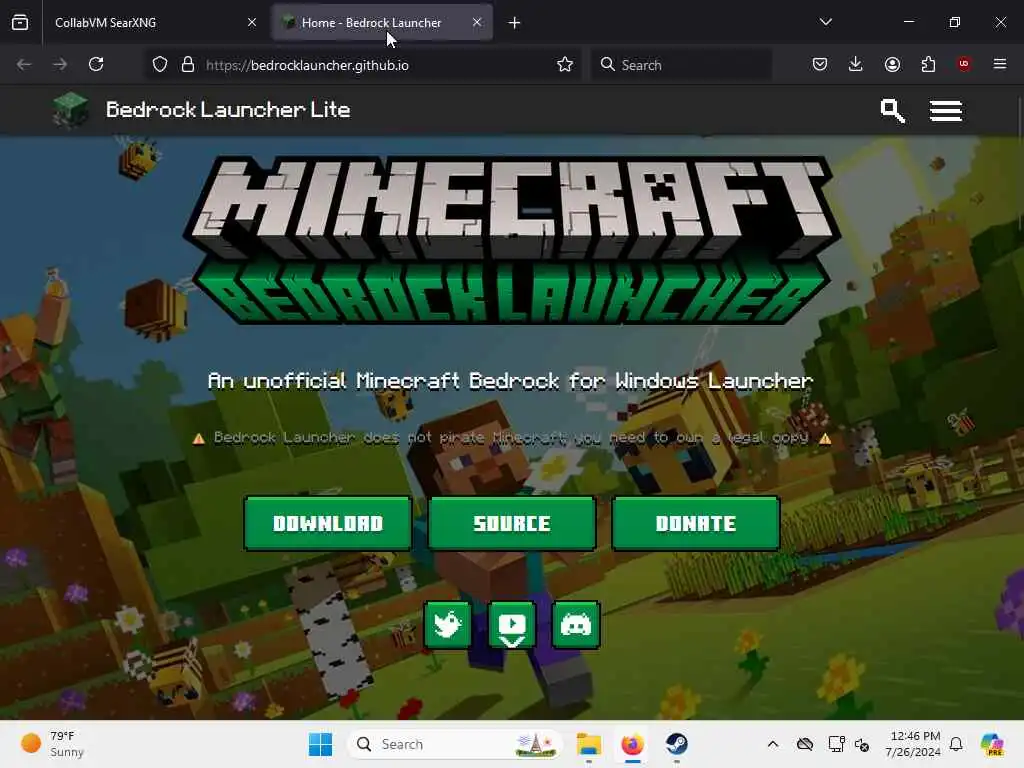Viewport: 1024px width, 768px height.
Task: Open the Firefox application menu
Action: pos(1000,64)
